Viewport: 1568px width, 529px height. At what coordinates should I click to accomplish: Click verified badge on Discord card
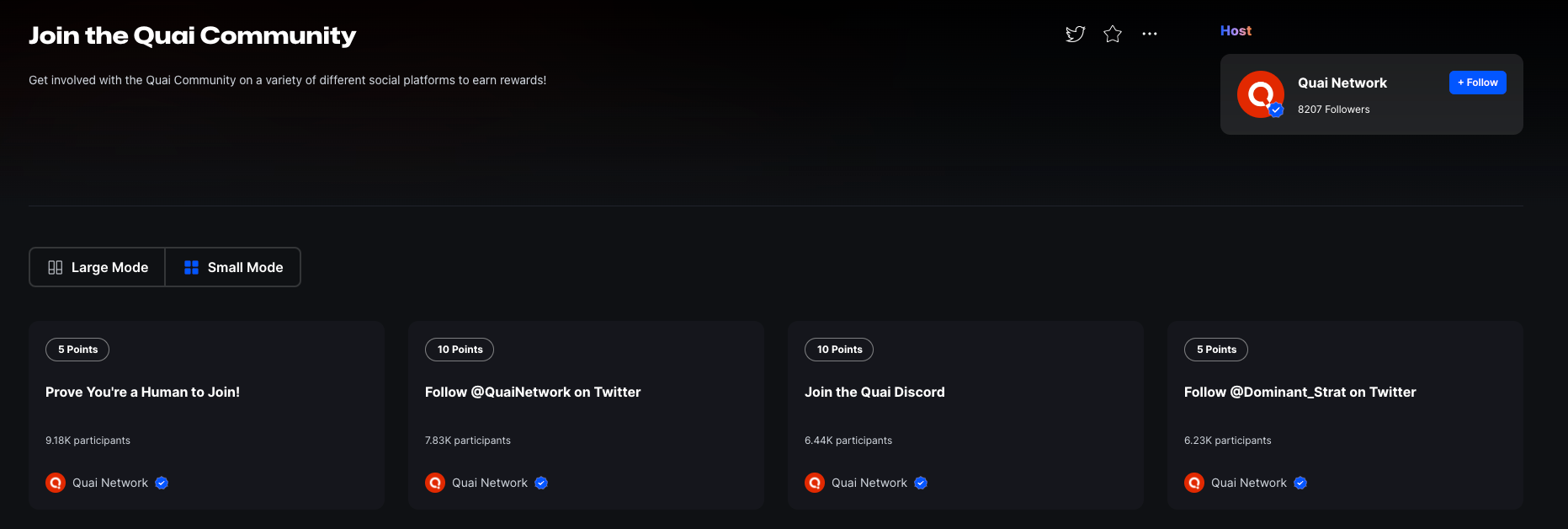coord(921,483)
